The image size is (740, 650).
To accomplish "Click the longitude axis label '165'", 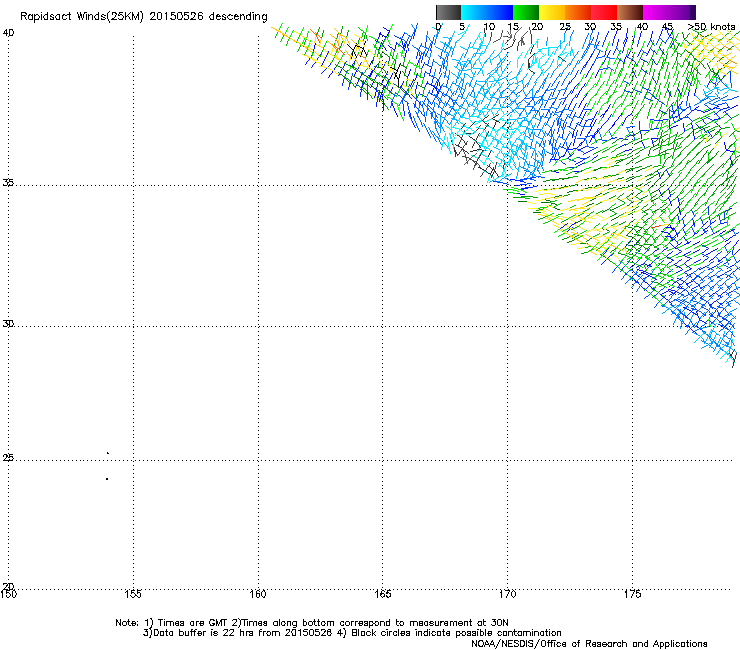I will (383, 594).
